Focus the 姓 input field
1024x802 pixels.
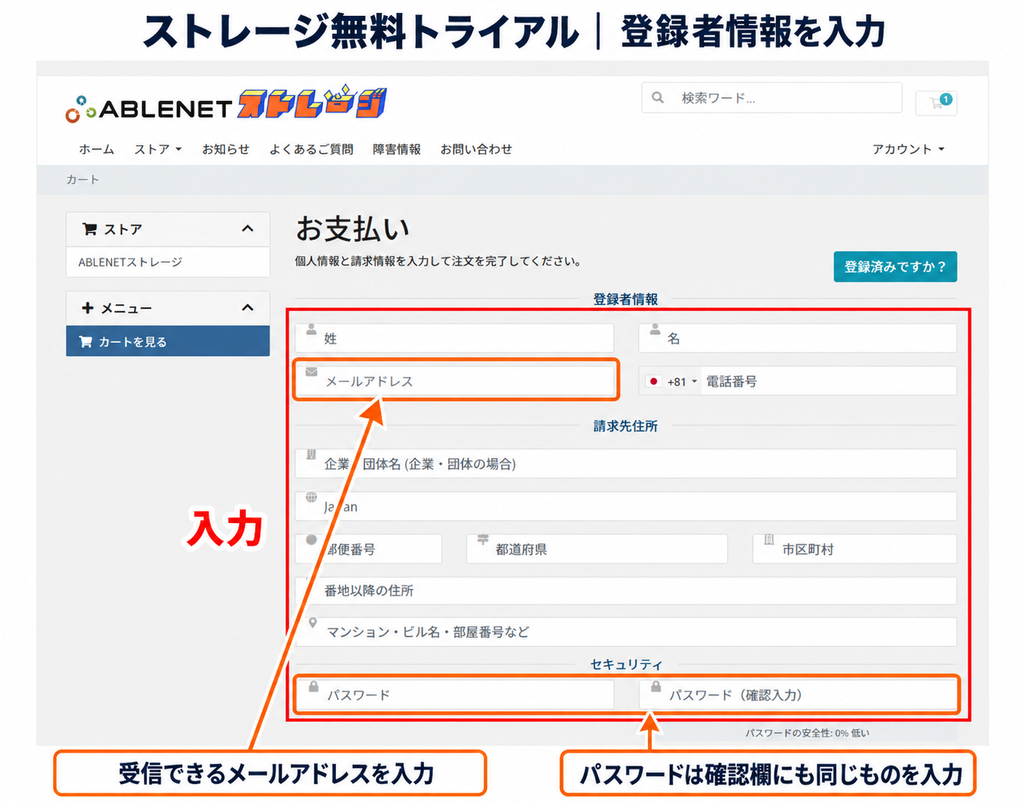[455, 338]
